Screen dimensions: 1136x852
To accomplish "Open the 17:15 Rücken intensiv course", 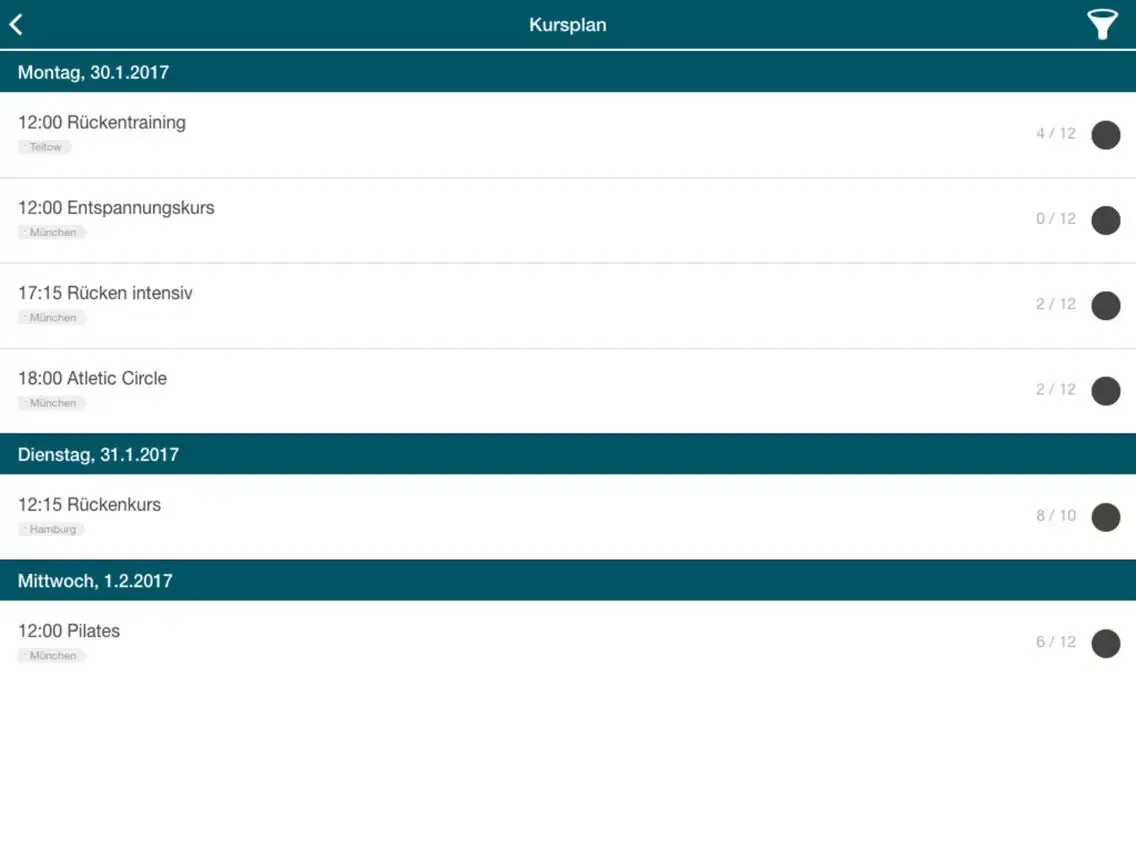I will click(x=568, y=306).
